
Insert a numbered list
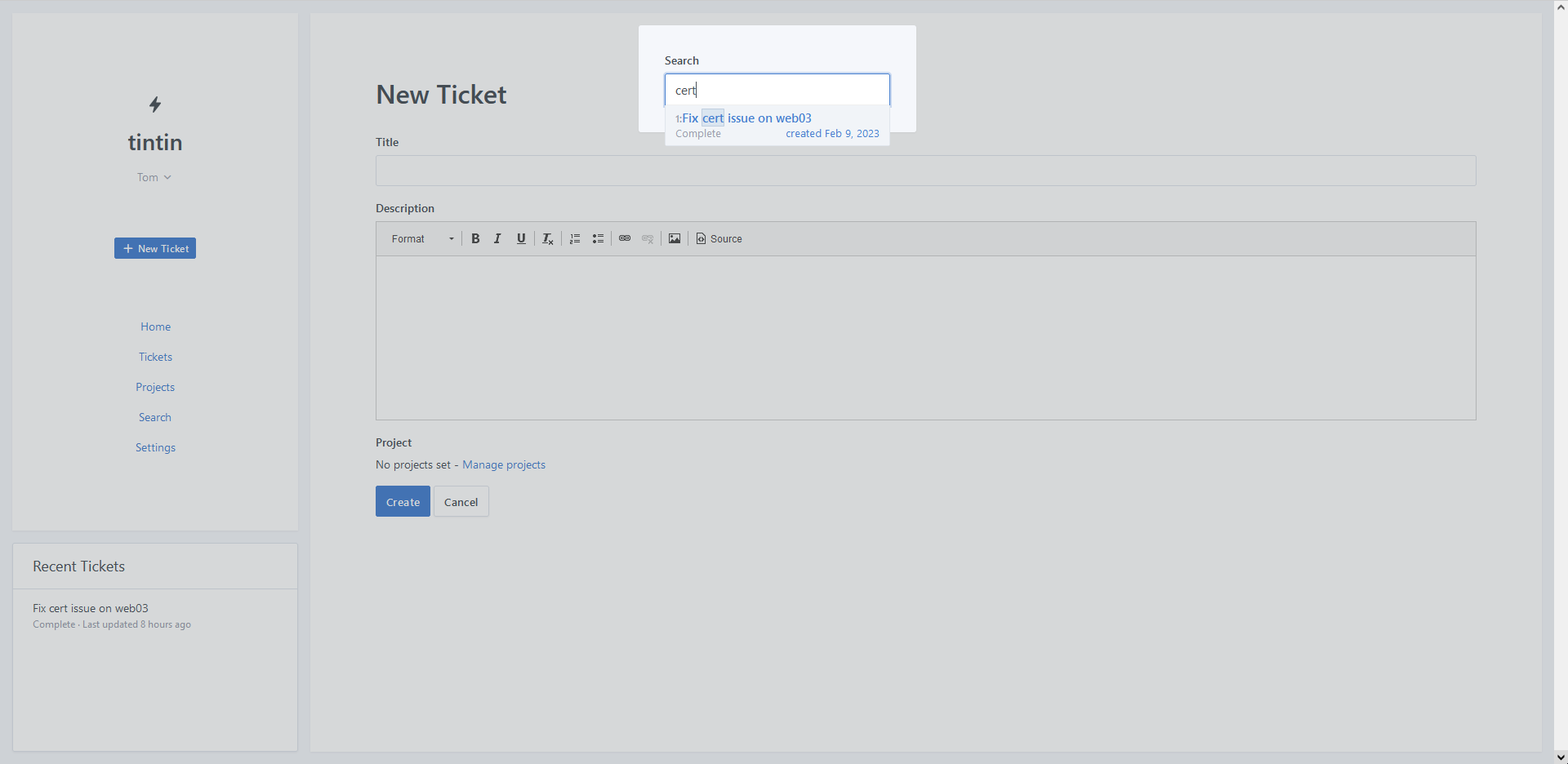575,238
